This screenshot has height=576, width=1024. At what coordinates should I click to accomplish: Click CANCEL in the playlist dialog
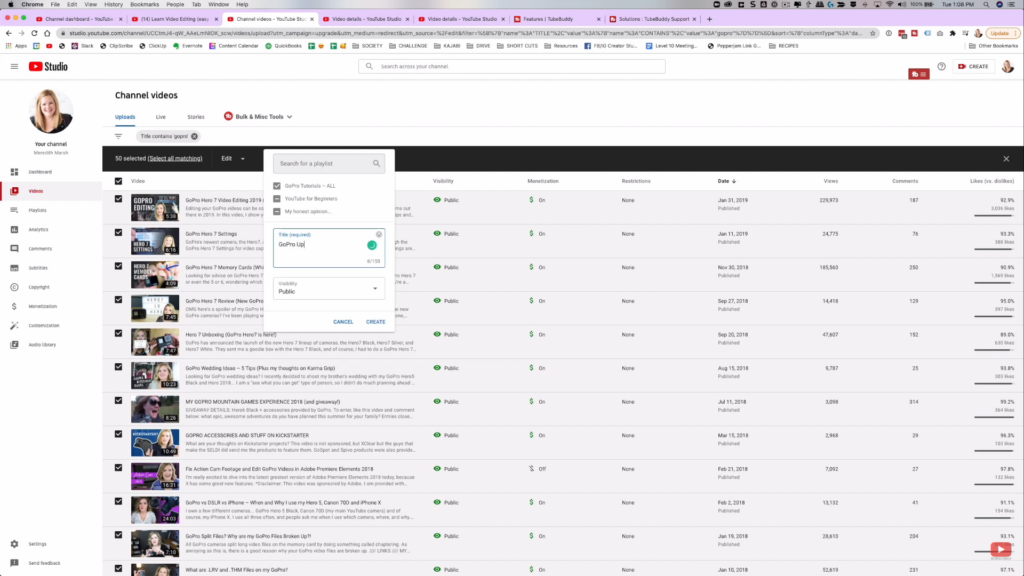click(x=343, y=322)
